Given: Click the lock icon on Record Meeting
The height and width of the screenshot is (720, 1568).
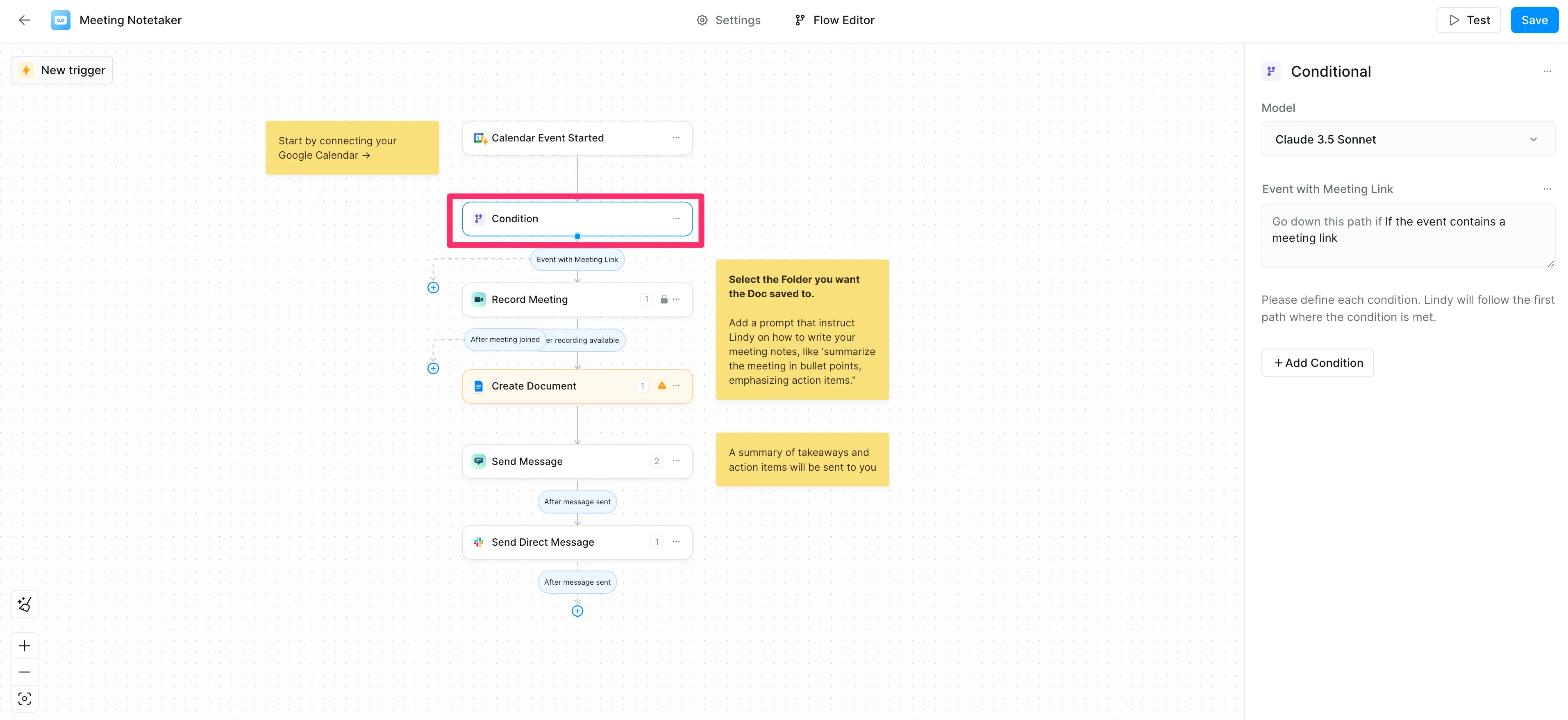Looking at the screenshot, I should point(664,299).
